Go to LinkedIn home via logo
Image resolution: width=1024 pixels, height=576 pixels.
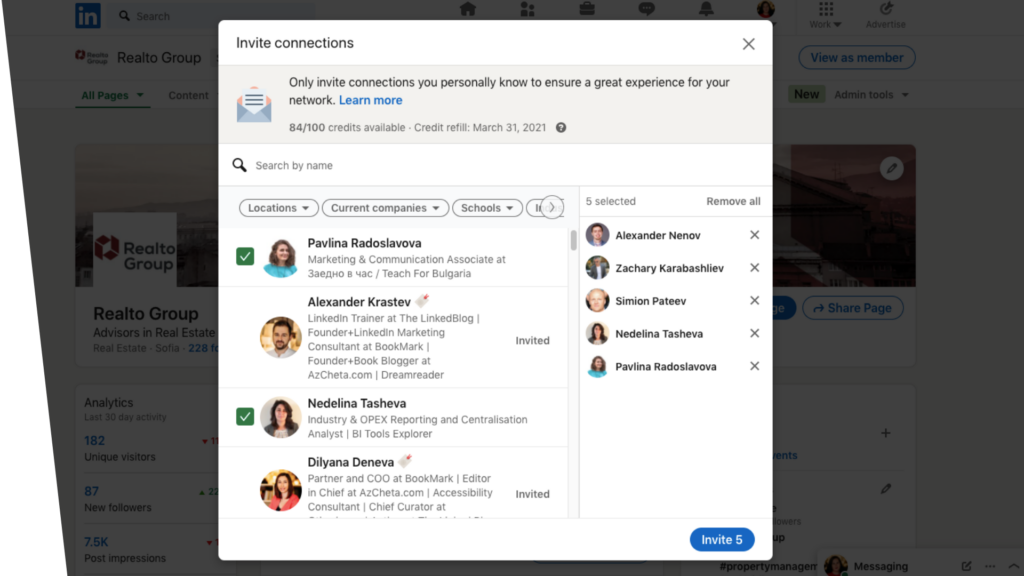click(x=88, y=16)
